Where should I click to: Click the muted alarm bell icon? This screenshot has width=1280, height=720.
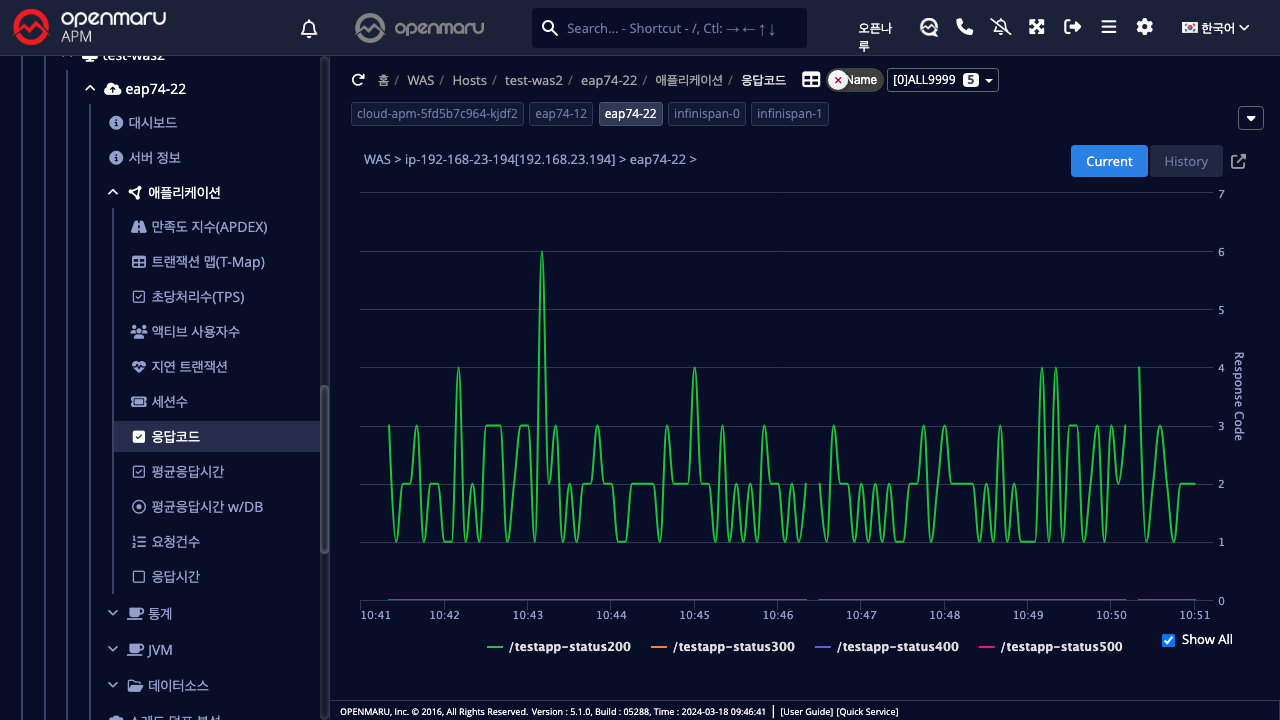(1000, 27)
